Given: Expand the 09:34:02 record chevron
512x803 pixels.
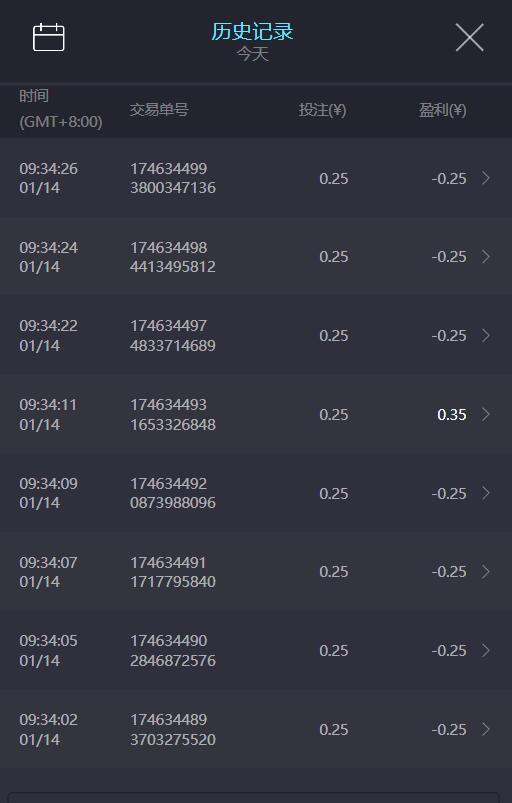Looking at the screenshot, I should [486, 729].
